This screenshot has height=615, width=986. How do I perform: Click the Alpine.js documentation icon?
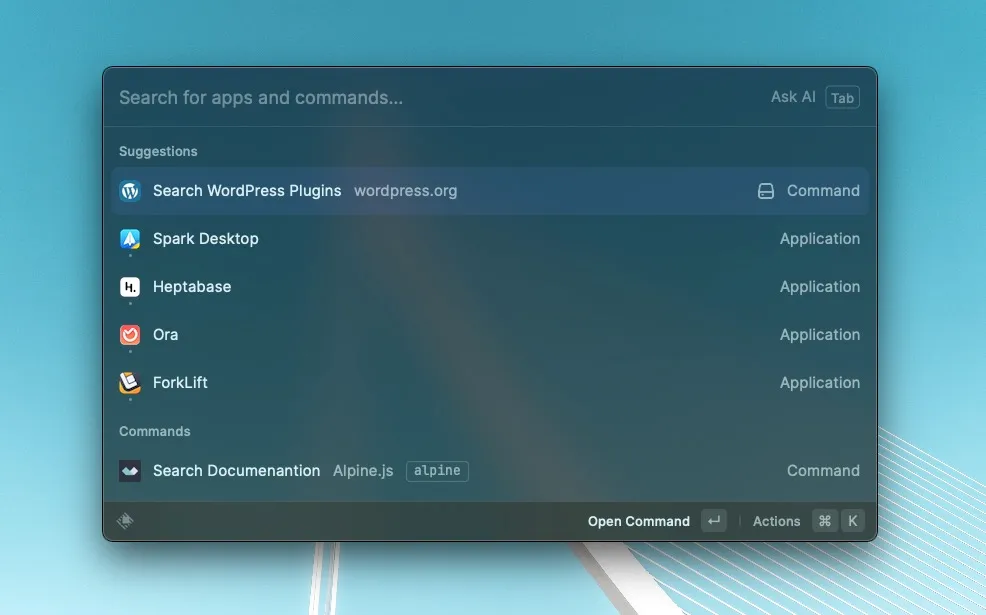coord(130,471)
